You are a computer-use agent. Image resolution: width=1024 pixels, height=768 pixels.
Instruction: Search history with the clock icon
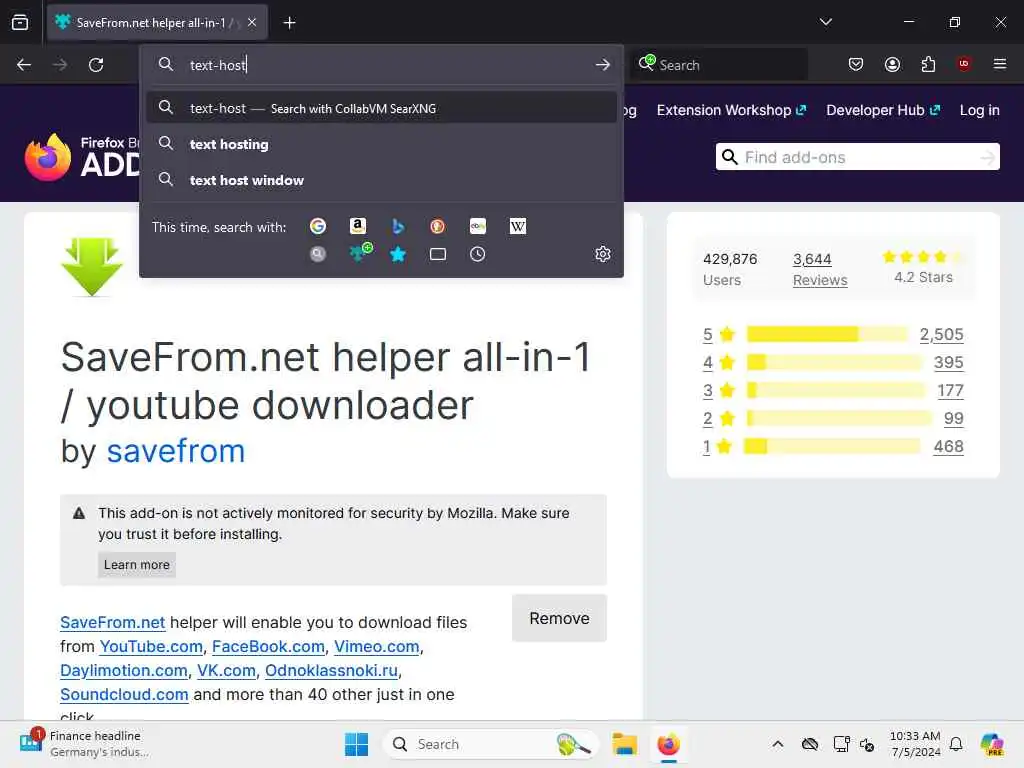click(x=477, y=254)
